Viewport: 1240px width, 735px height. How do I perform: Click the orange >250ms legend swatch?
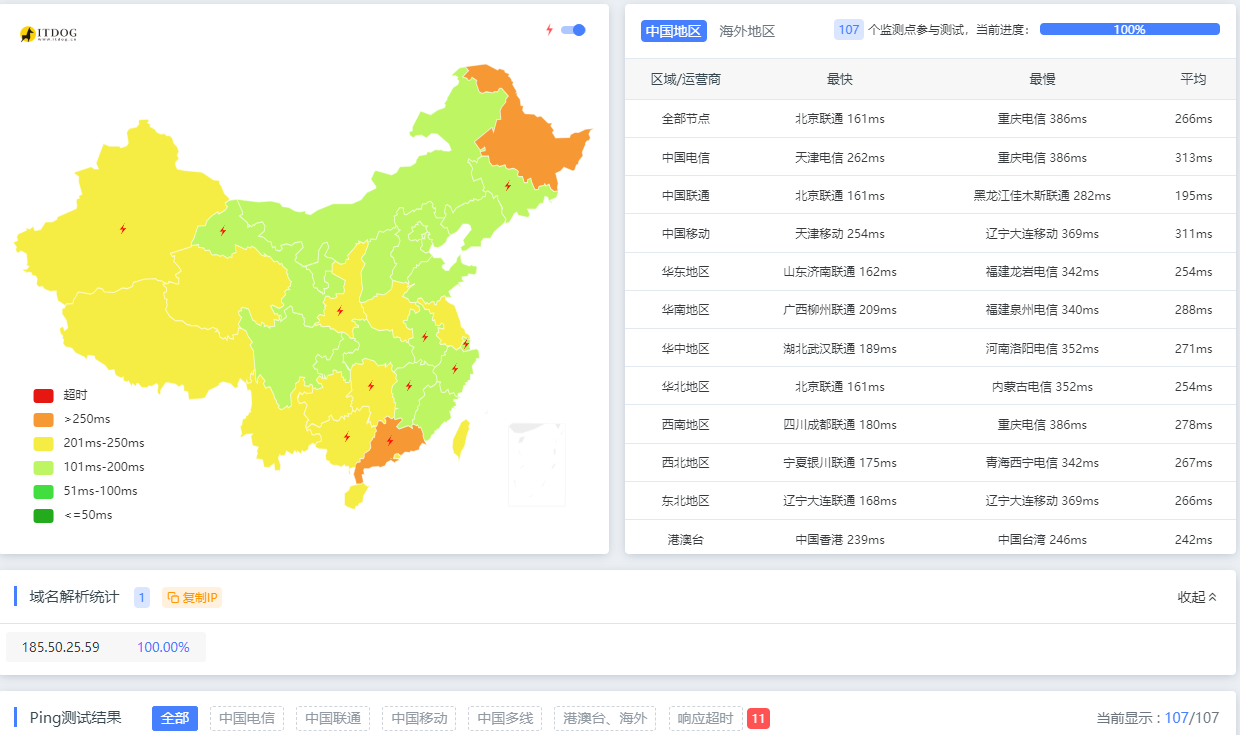pyautogui.click(x=43, y=419)
